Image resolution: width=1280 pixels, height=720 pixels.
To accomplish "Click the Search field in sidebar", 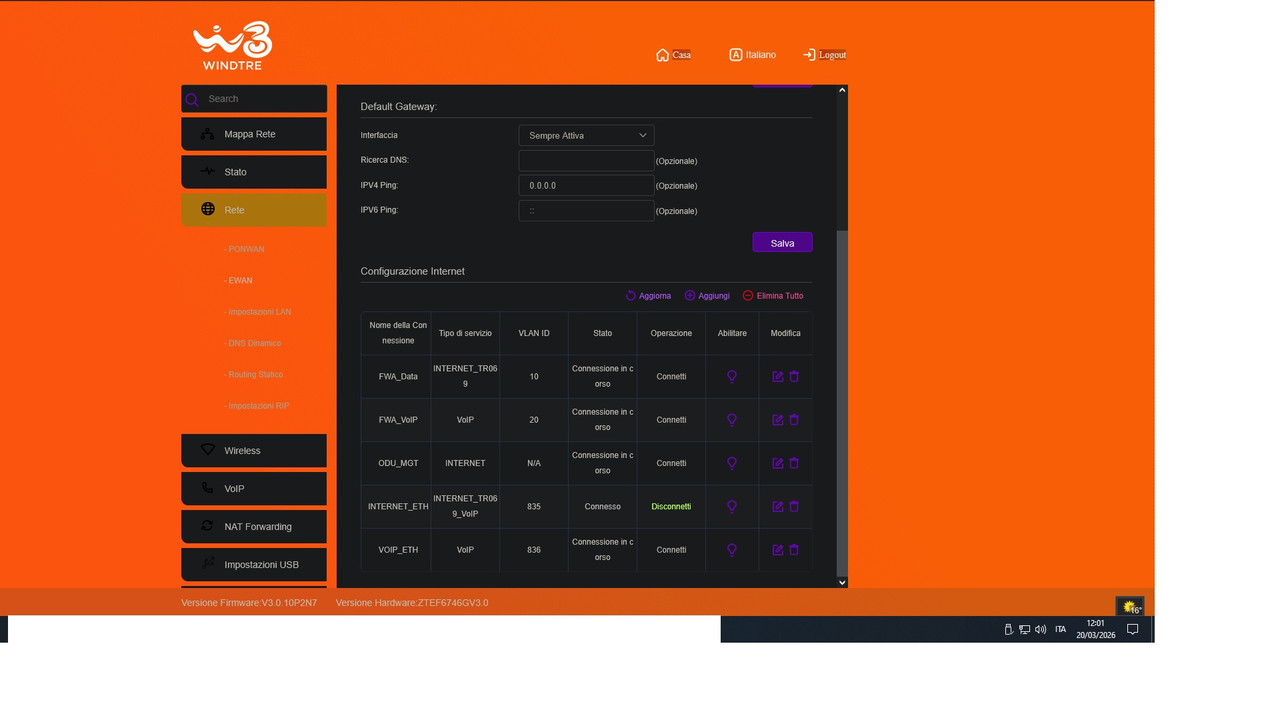I will 254,99.
